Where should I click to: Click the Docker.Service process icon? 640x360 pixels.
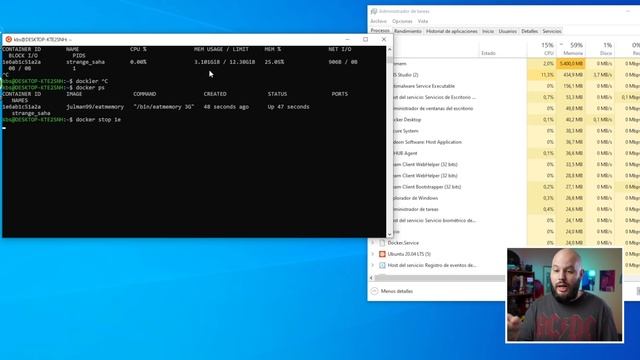coord(382,243)
